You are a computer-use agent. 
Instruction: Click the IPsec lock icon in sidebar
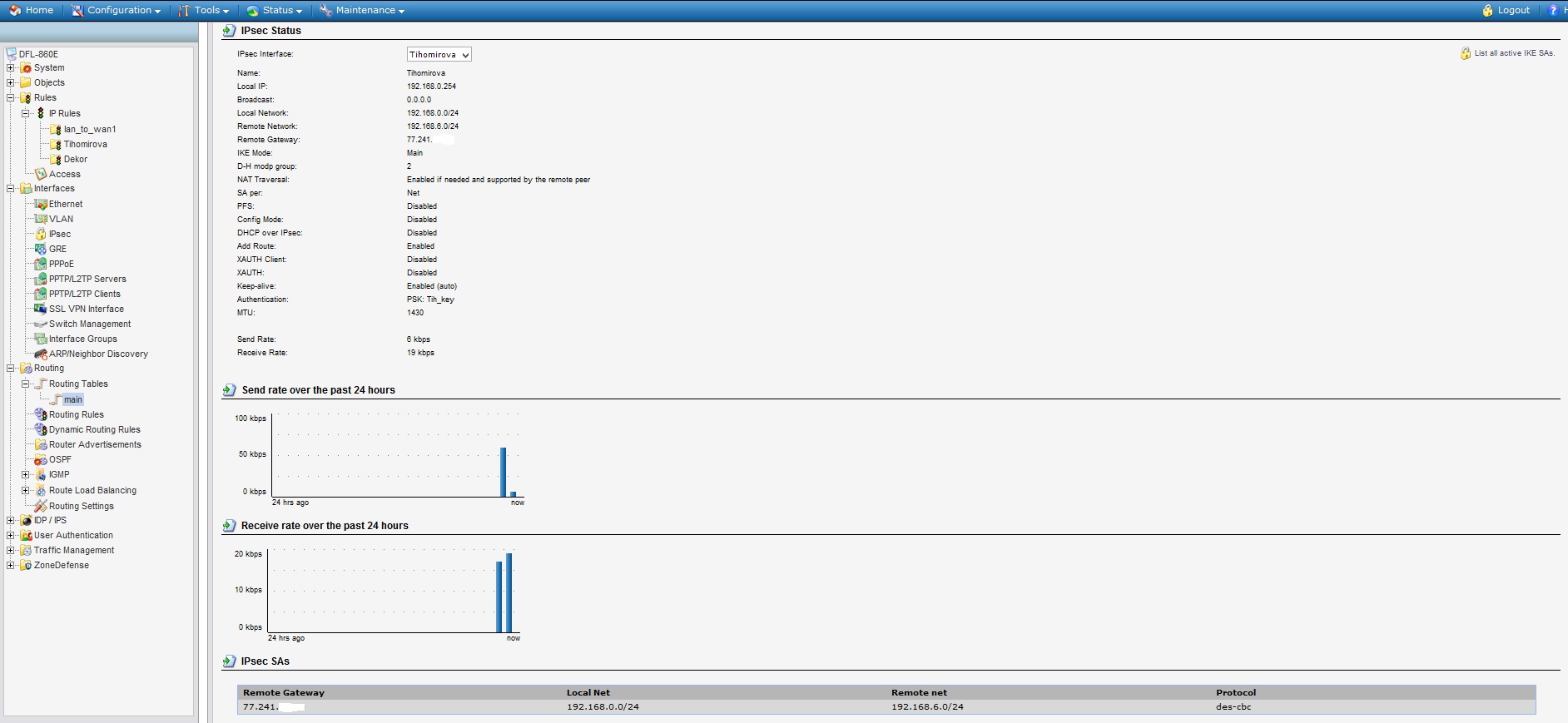(40, 234)
